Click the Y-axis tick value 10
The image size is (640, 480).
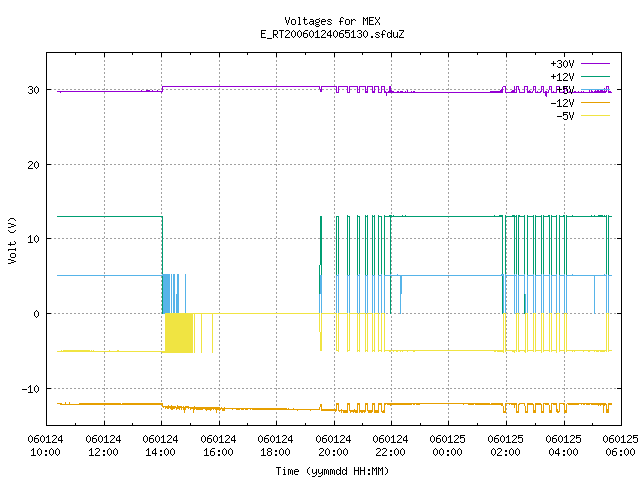pos(33,239)
